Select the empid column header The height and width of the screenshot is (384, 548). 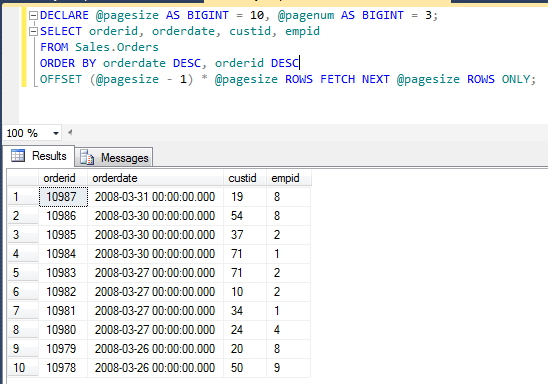coord(288,178)
